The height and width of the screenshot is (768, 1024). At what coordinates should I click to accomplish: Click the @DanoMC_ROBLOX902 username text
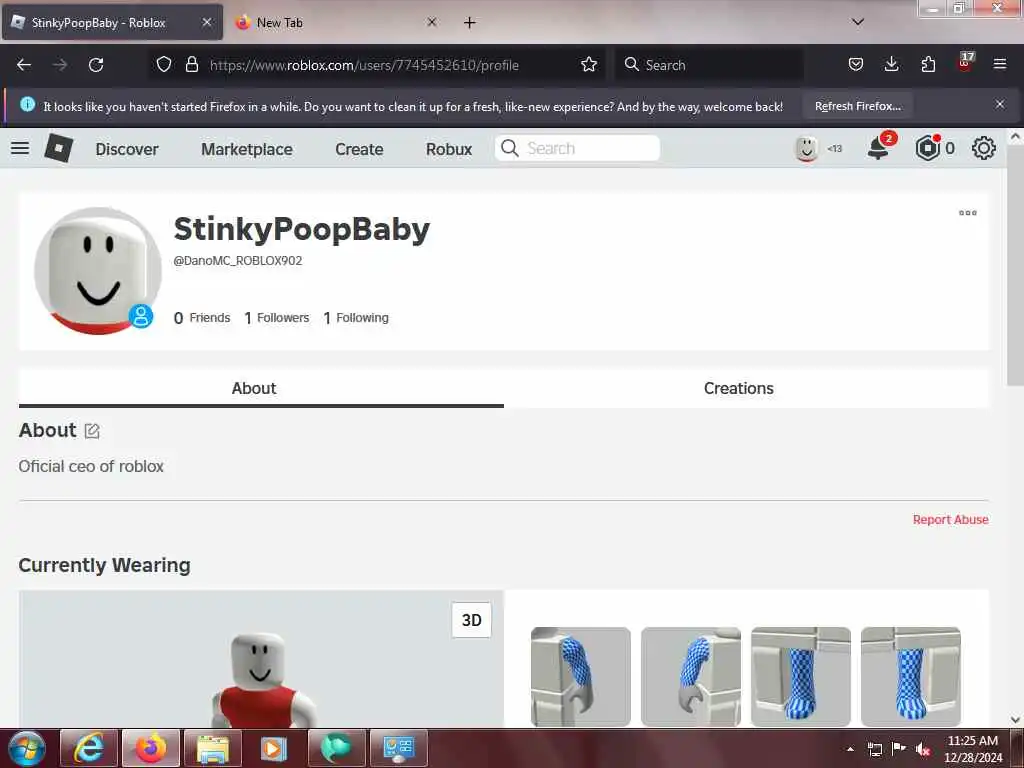tap(238, 261)
